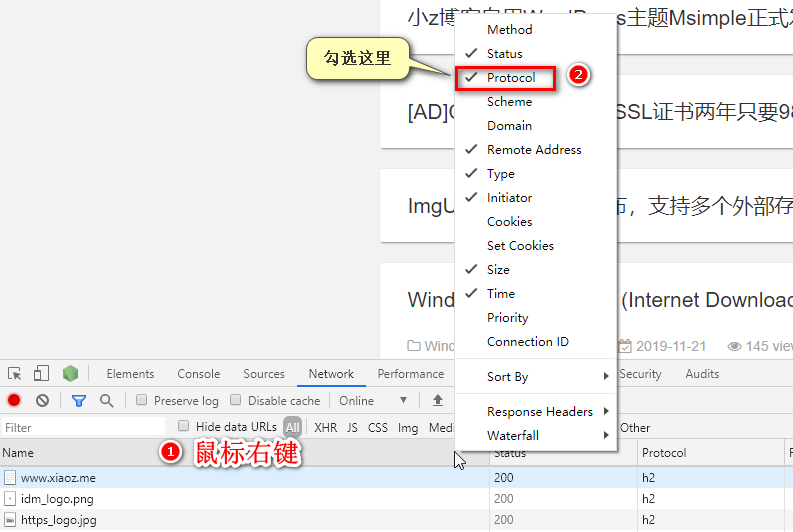793x532 pixels.
Task: Expand the Sort By submenu
Action: (547, 377)
